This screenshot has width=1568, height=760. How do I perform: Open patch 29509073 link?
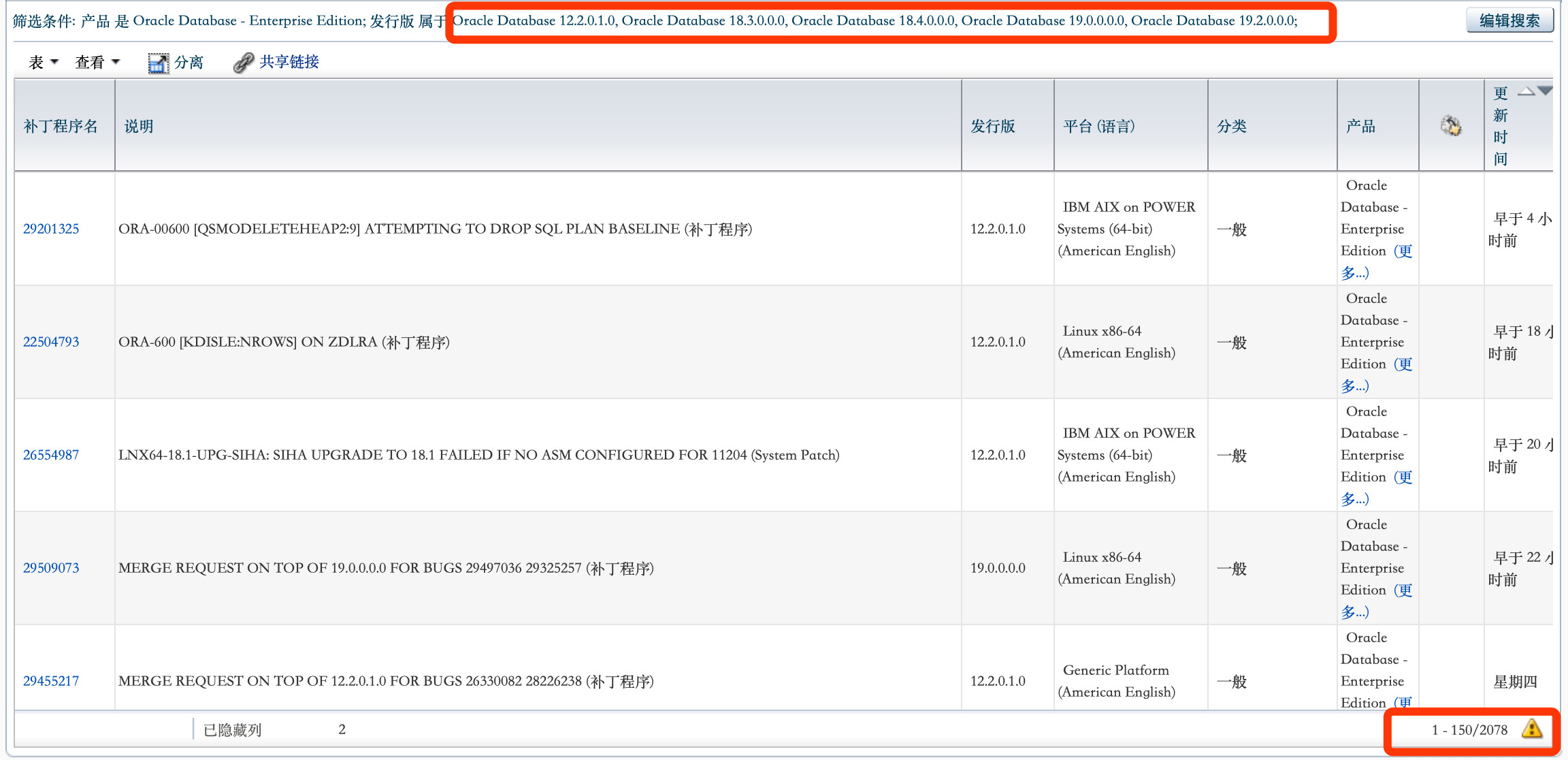pos(51,568)
